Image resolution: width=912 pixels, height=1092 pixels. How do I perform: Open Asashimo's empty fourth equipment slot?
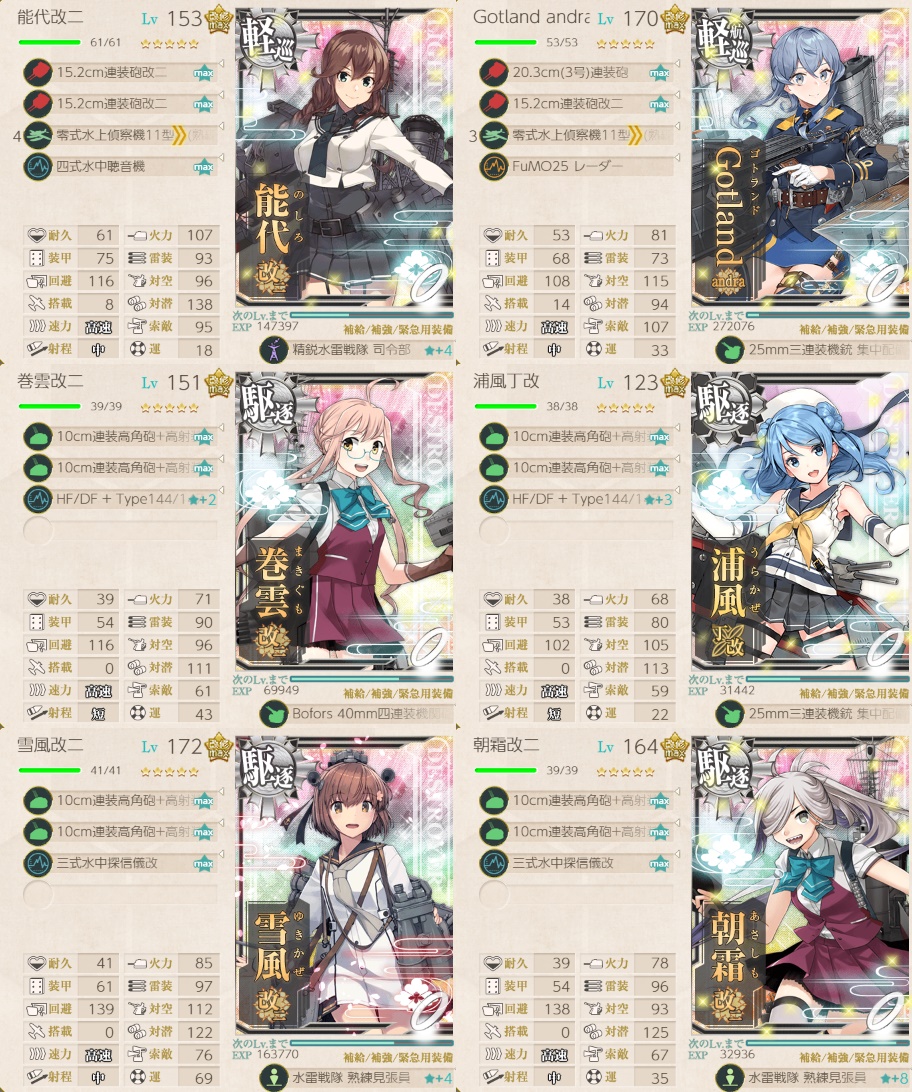pos(576,894)
